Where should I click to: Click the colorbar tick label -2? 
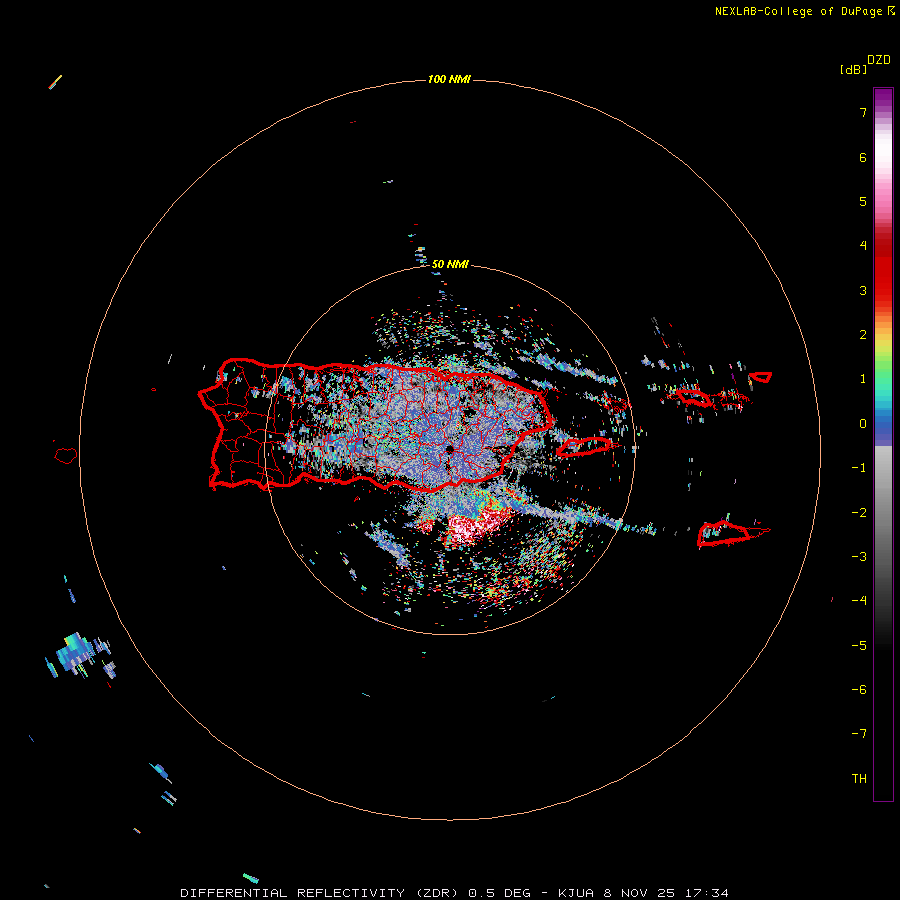click(x=859, y=513)
